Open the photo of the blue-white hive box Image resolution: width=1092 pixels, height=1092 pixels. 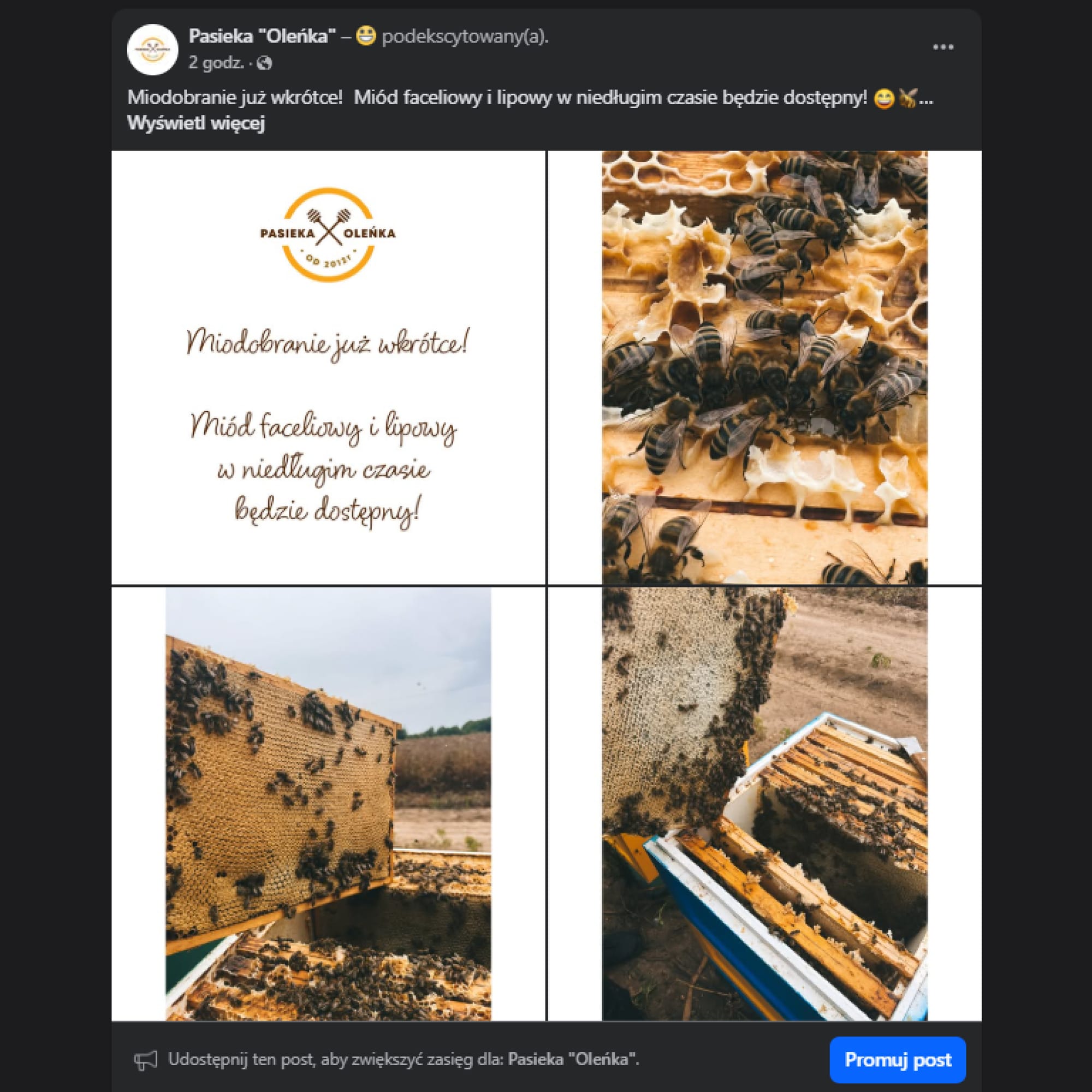coord(765,804)
